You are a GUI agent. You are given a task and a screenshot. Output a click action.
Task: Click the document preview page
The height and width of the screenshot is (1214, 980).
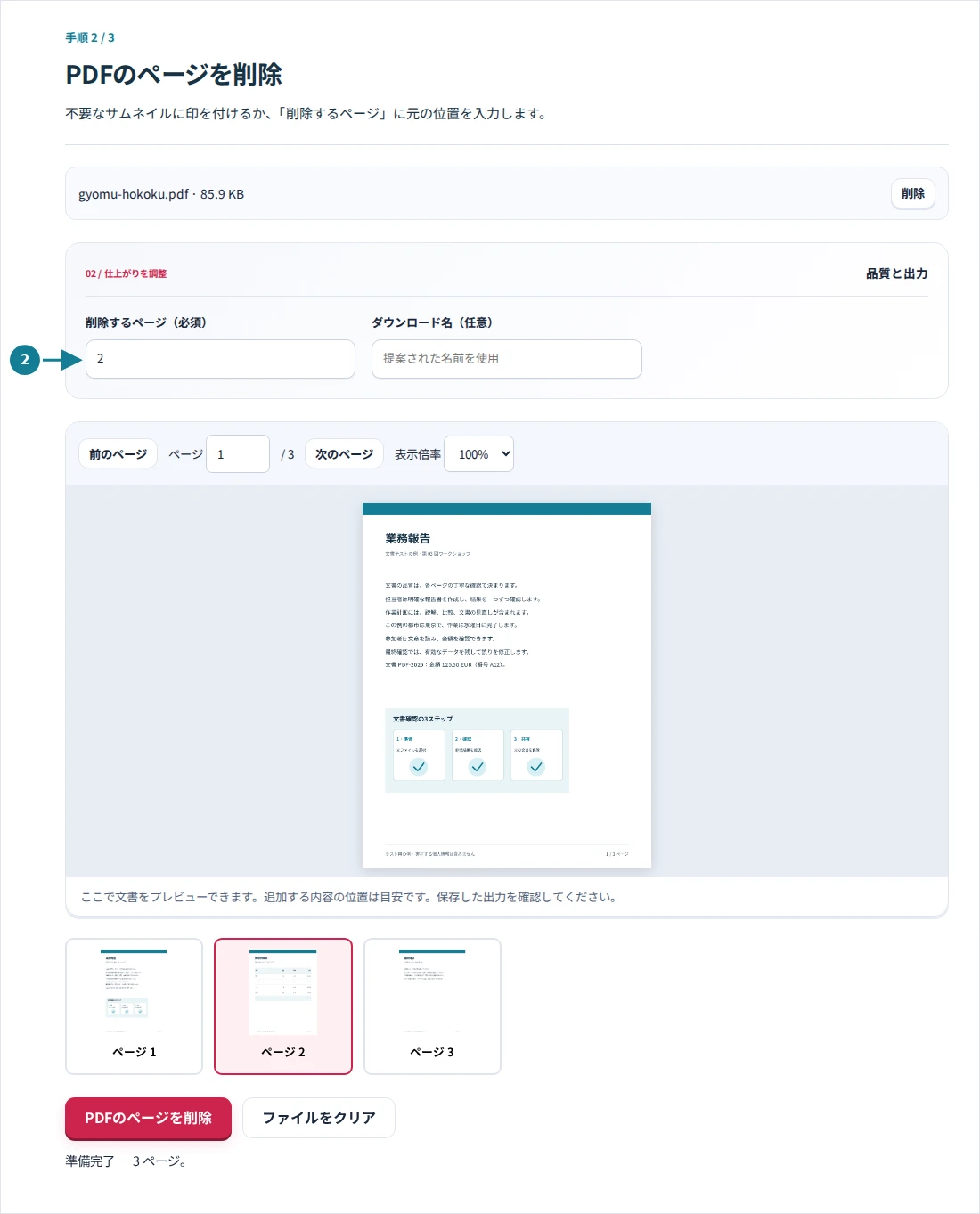point(507,686)
